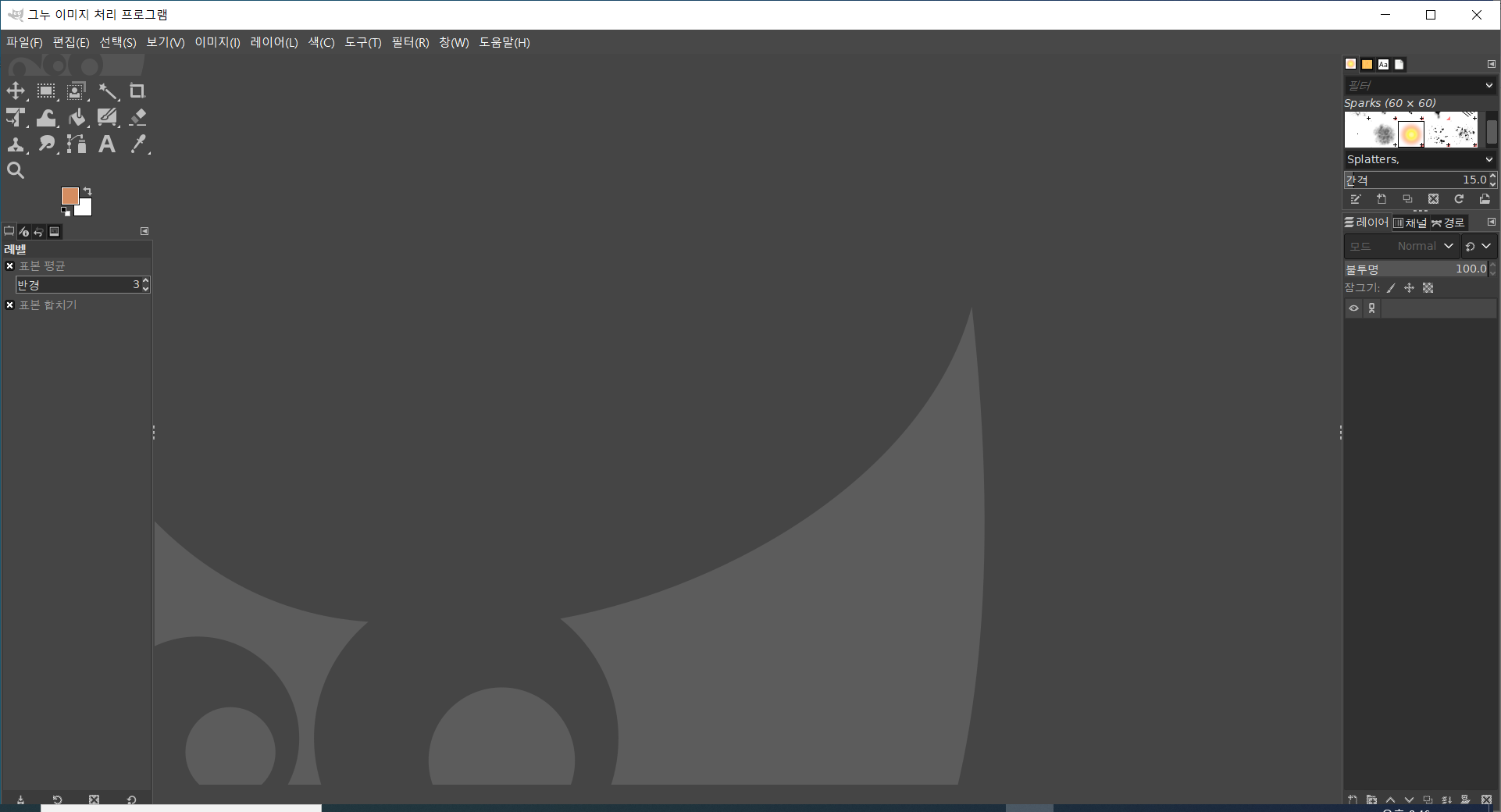The height and width of the screenshot is (812, 1501).
Task: Toggle the 표본 합치기 checkbox
Action: click(10, 305)
